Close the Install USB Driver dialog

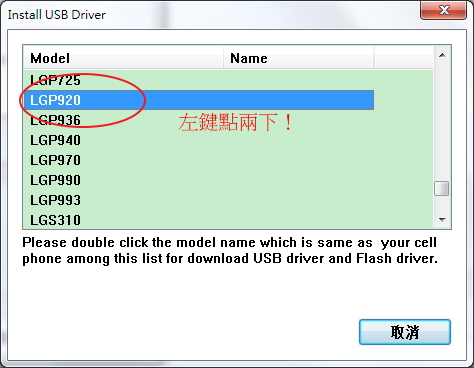[x=443, y=11]
